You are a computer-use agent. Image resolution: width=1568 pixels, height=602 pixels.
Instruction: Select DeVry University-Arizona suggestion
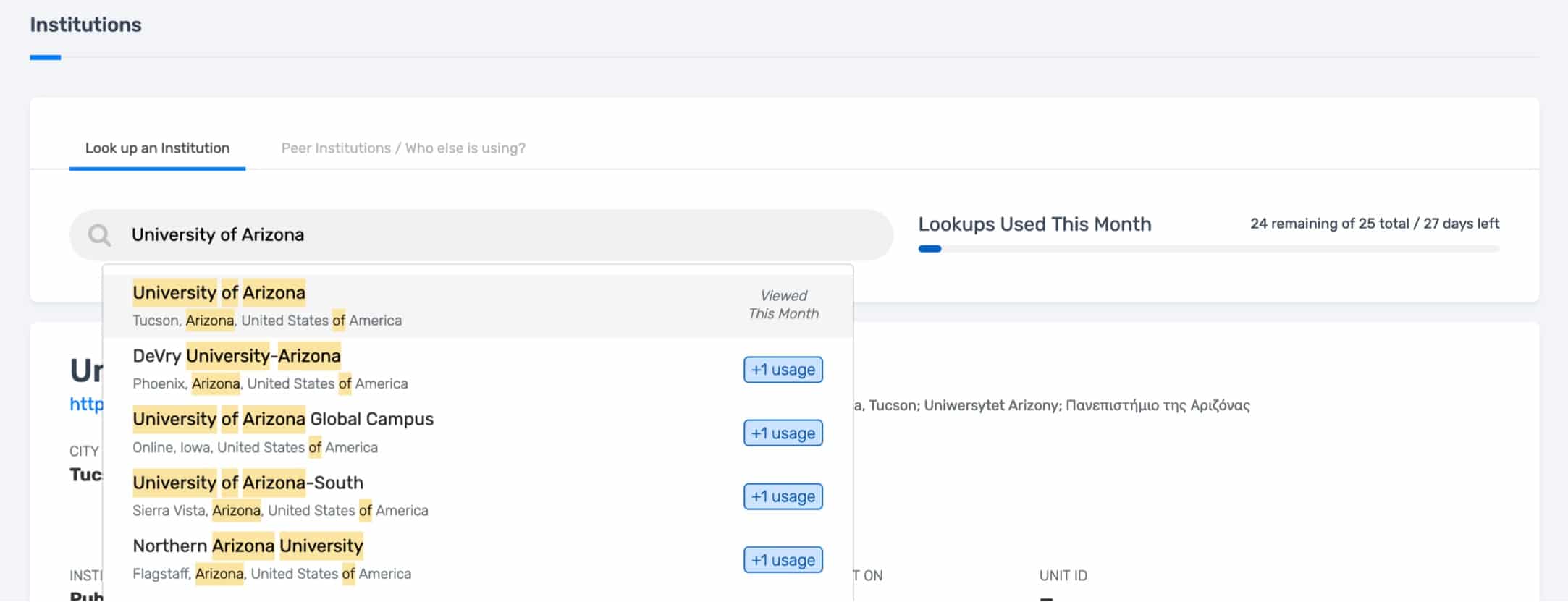pyautogui.click(x=478, y=369)
